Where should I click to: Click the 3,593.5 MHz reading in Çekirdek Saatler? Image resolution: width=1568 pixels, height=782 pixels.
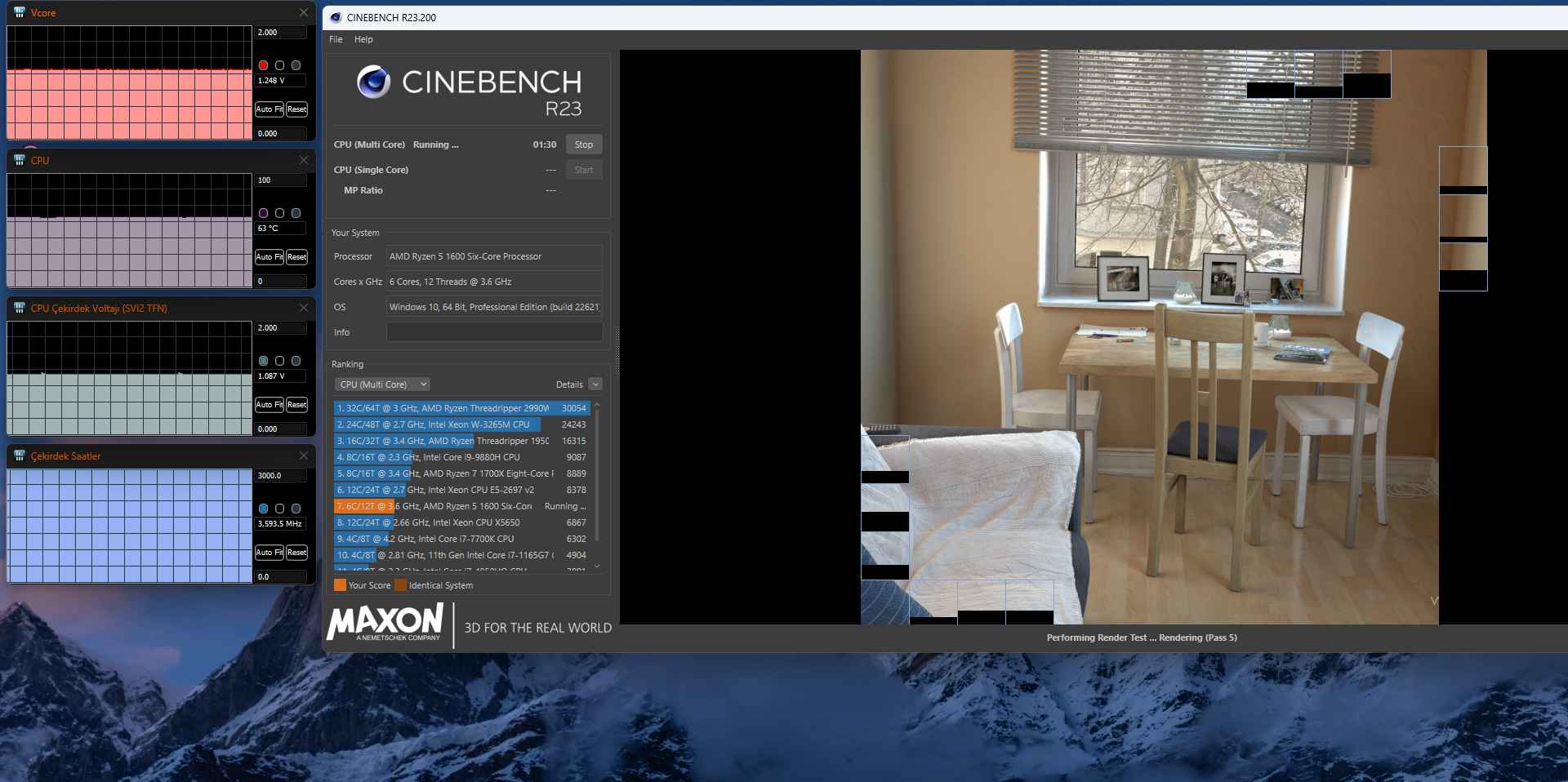coord(281,524)
